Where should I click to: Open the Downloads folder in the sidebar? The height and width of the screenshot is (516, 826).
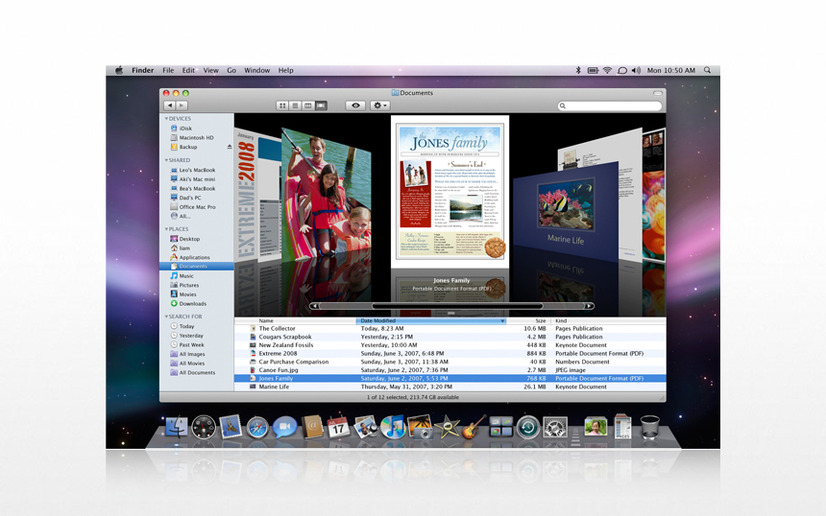pyautogui.click(x=188, y=303)
